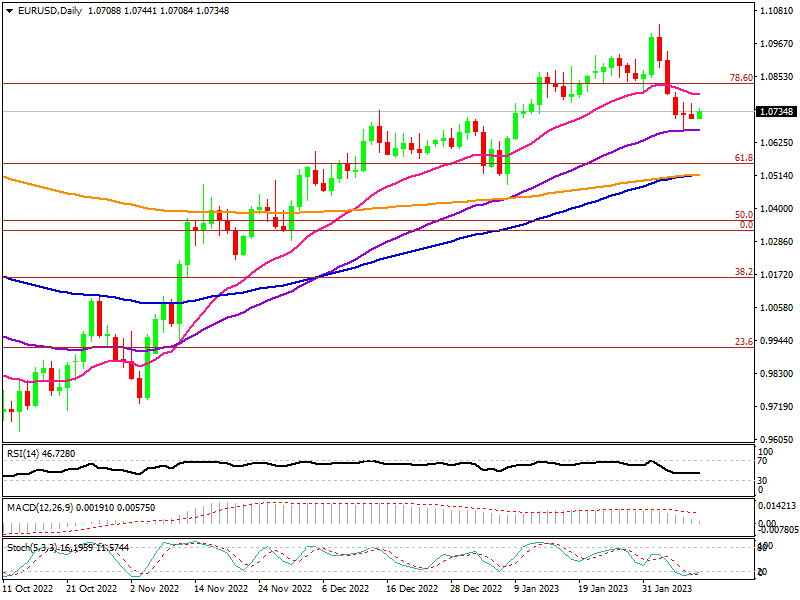This screenshot has height=600, width=800.
Task: Click the 0.96050 price axis label
Action: 776,440
